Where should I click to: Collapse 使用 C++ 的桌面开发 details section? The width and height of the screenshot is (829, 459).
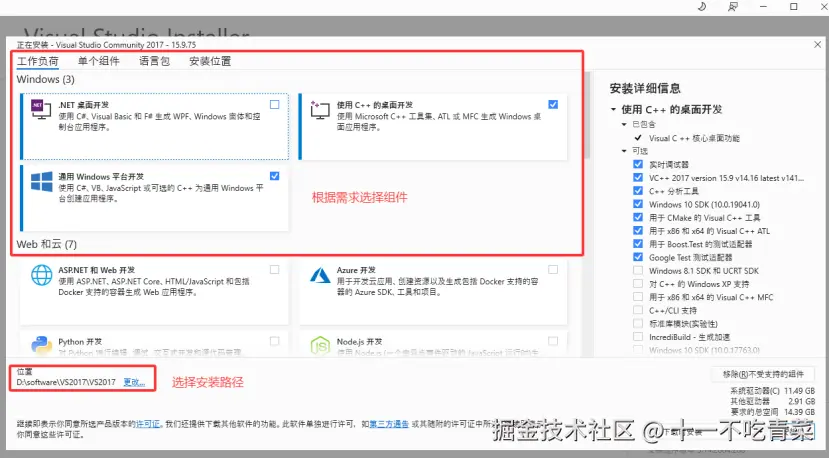coord(613,109)
